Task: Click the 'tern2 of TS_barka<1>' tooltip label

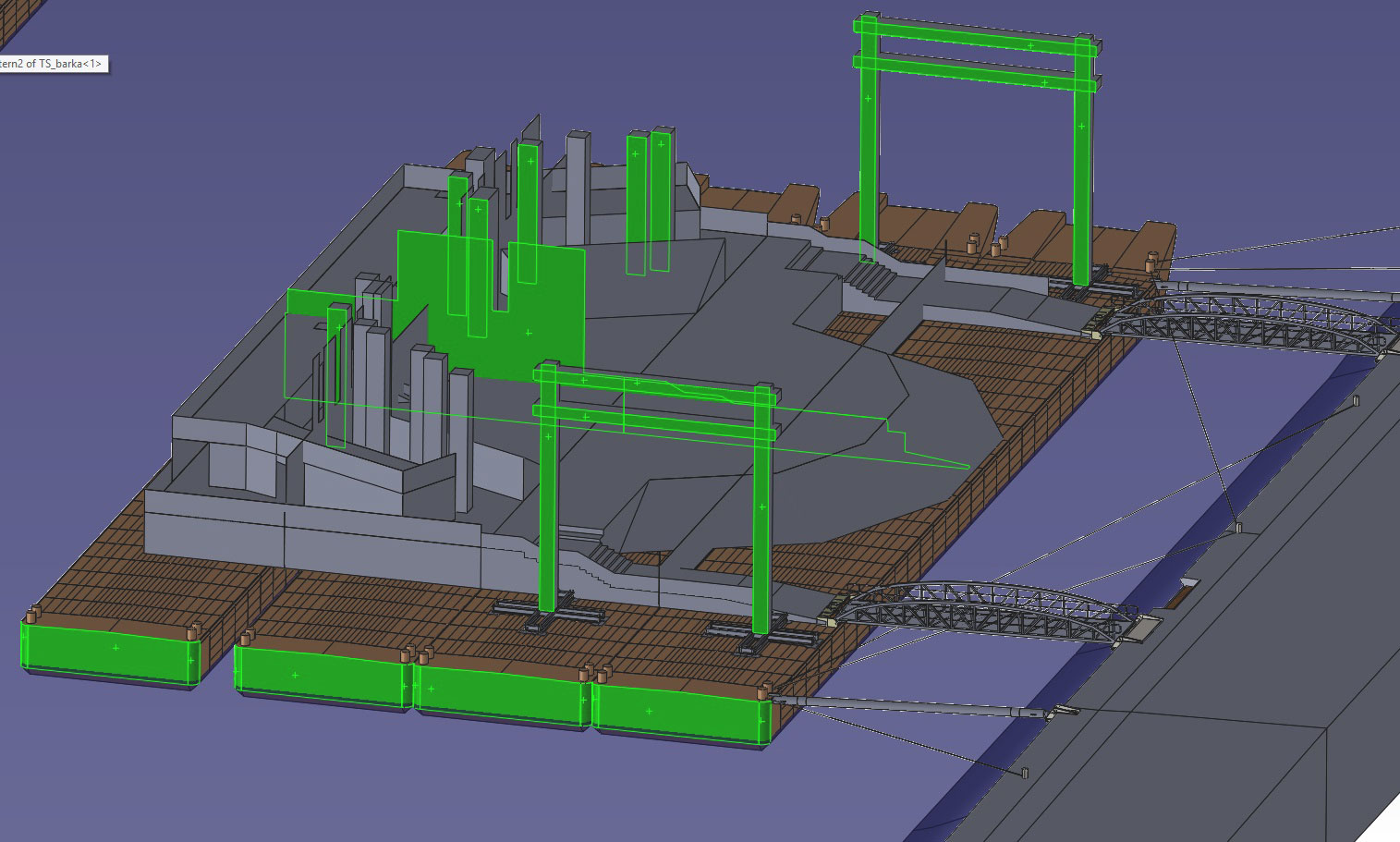Action: pos(54,64)
